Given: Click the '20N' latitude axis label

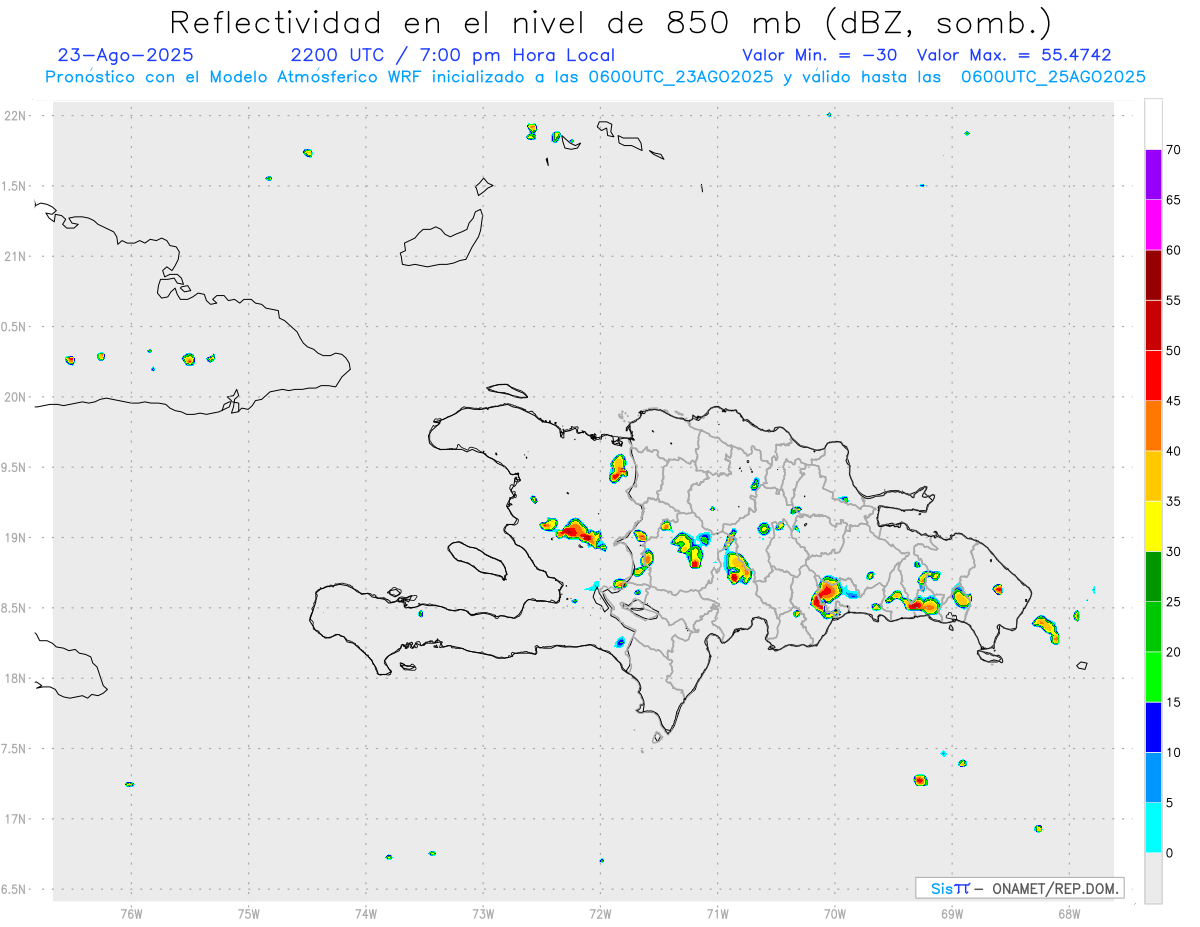Looking at the screenshot, I should pos(17,397).
